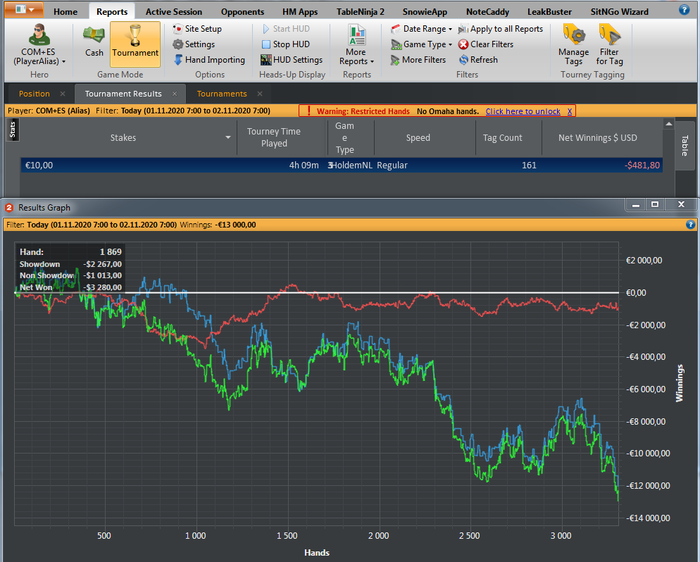Sort by Tourney Time Played column
This screenshot has width=700, height=562.
274,137
